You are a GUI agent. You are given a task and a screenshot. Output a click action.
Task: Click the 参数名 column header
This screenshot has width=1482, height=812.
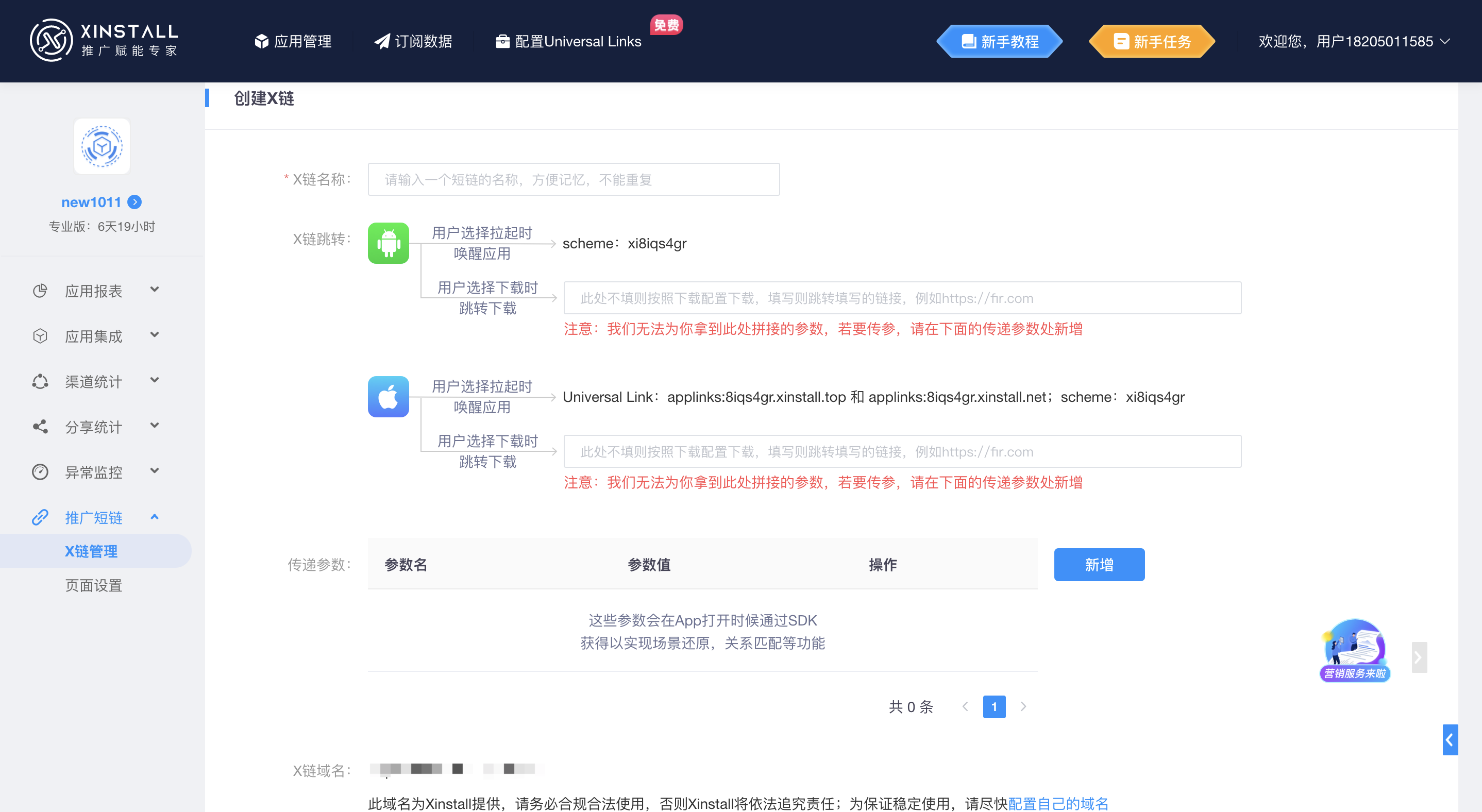coord(406,565)
